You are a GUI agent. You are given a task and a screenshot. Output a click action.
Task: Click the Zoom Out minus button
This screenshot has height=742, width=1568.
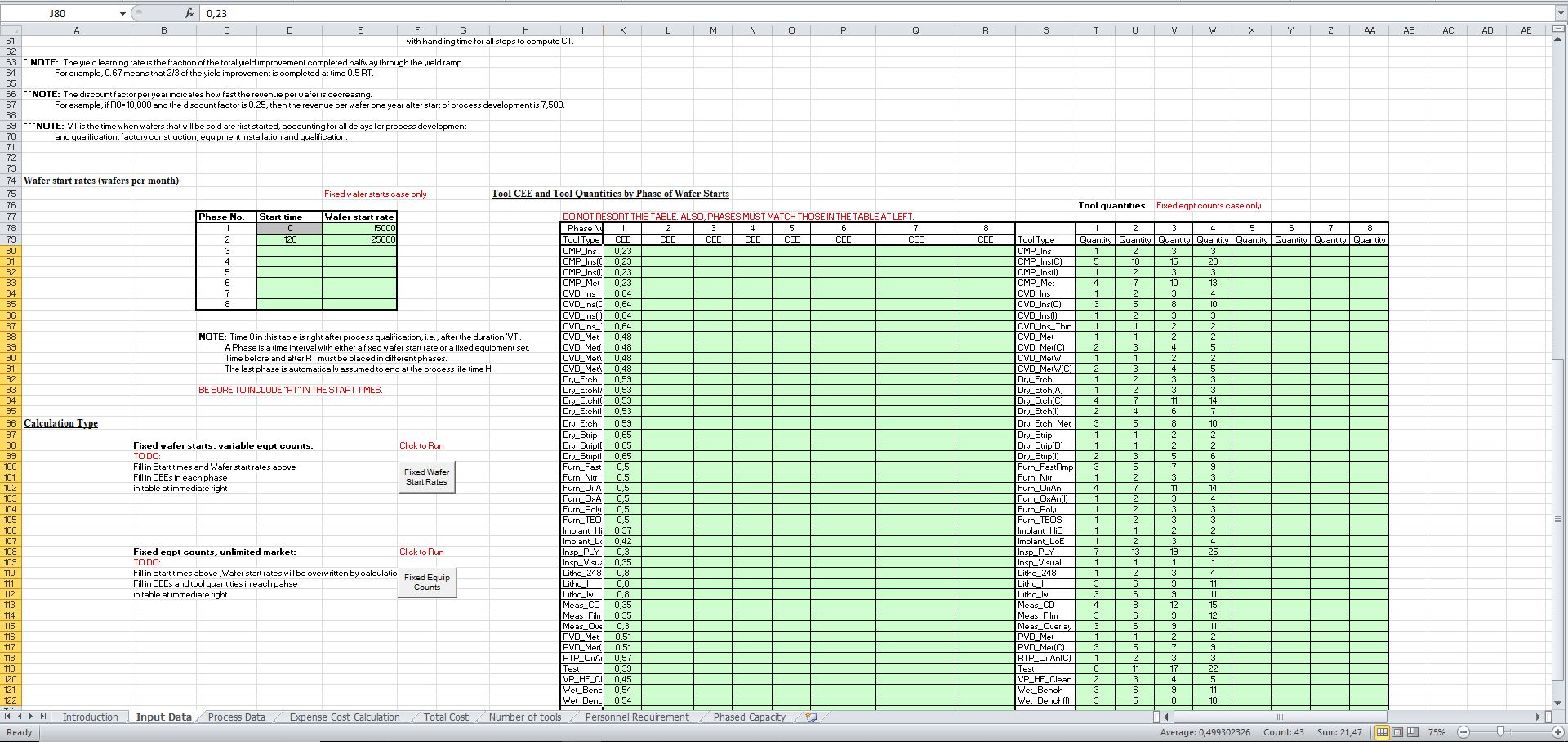(x=1463, y=732)
